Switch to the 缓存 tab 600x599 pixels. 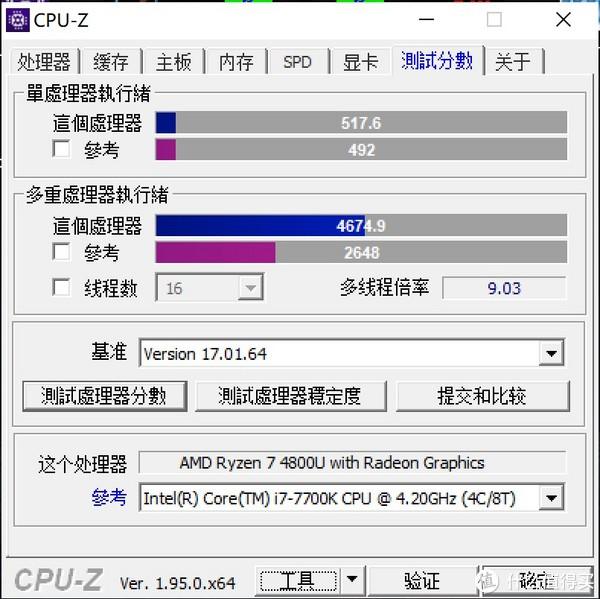pyautogui.click(x=111, y=62)
